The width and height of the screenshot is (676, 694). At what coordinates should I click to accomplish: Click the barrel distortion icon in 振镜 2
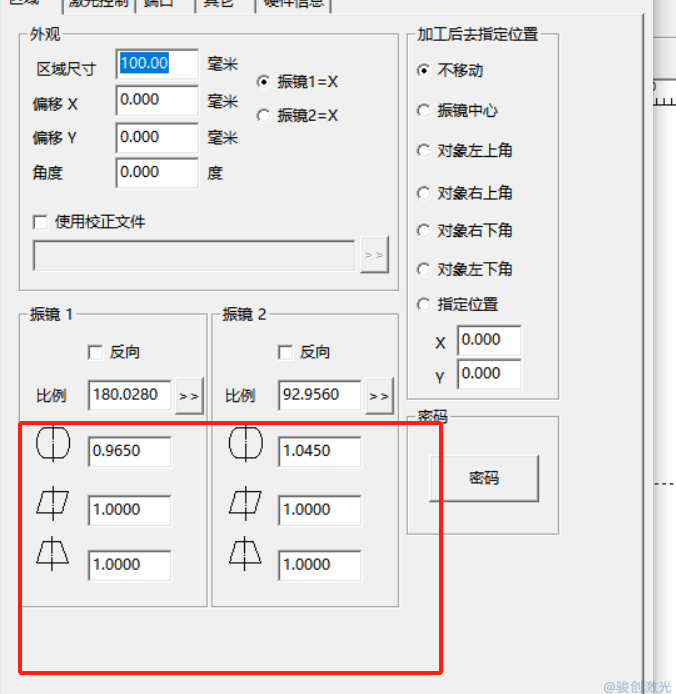click(246, 443)
